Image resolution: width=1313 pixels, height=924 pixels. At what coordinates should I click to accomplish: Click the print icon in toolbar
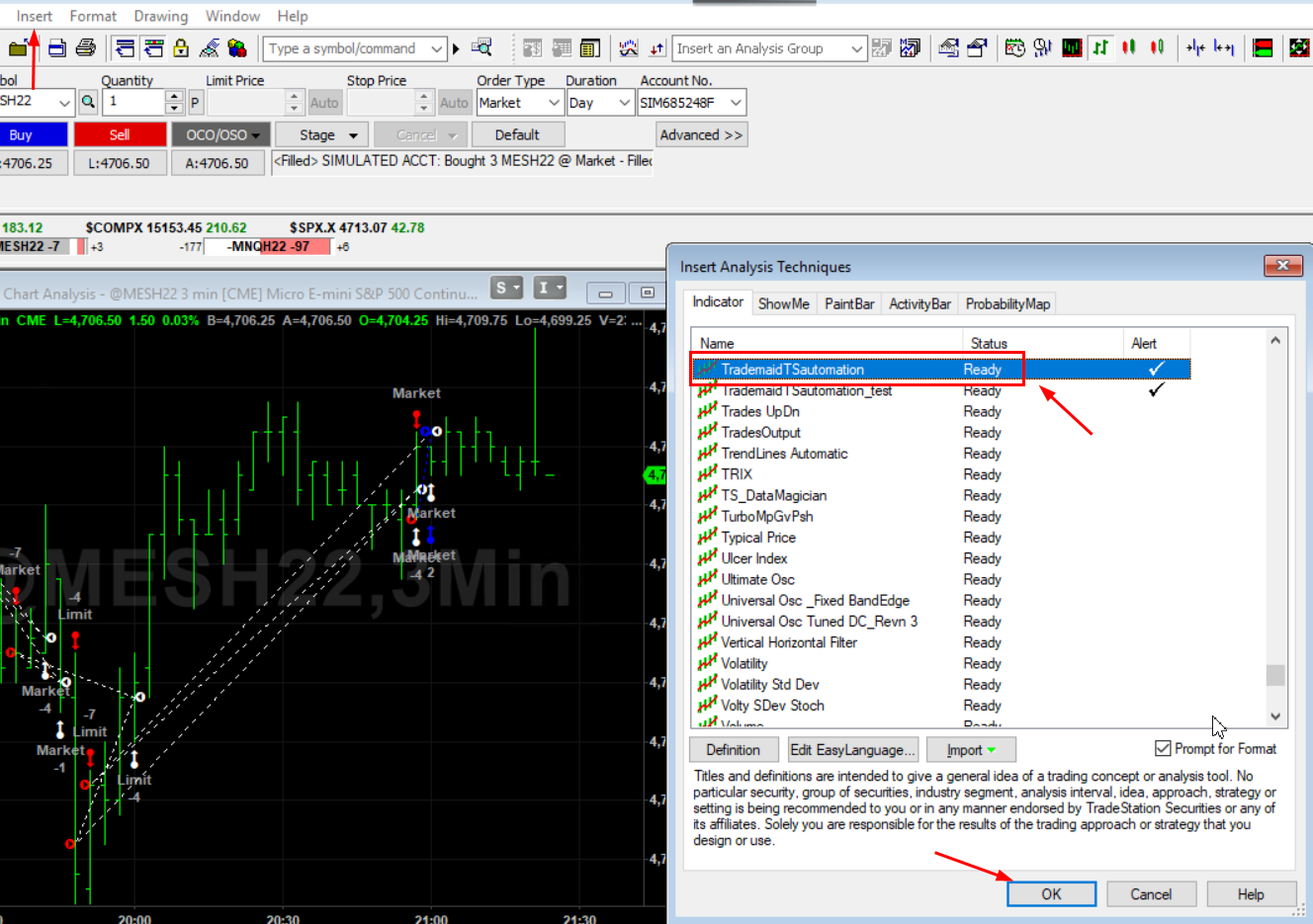[x=86, y=47]
